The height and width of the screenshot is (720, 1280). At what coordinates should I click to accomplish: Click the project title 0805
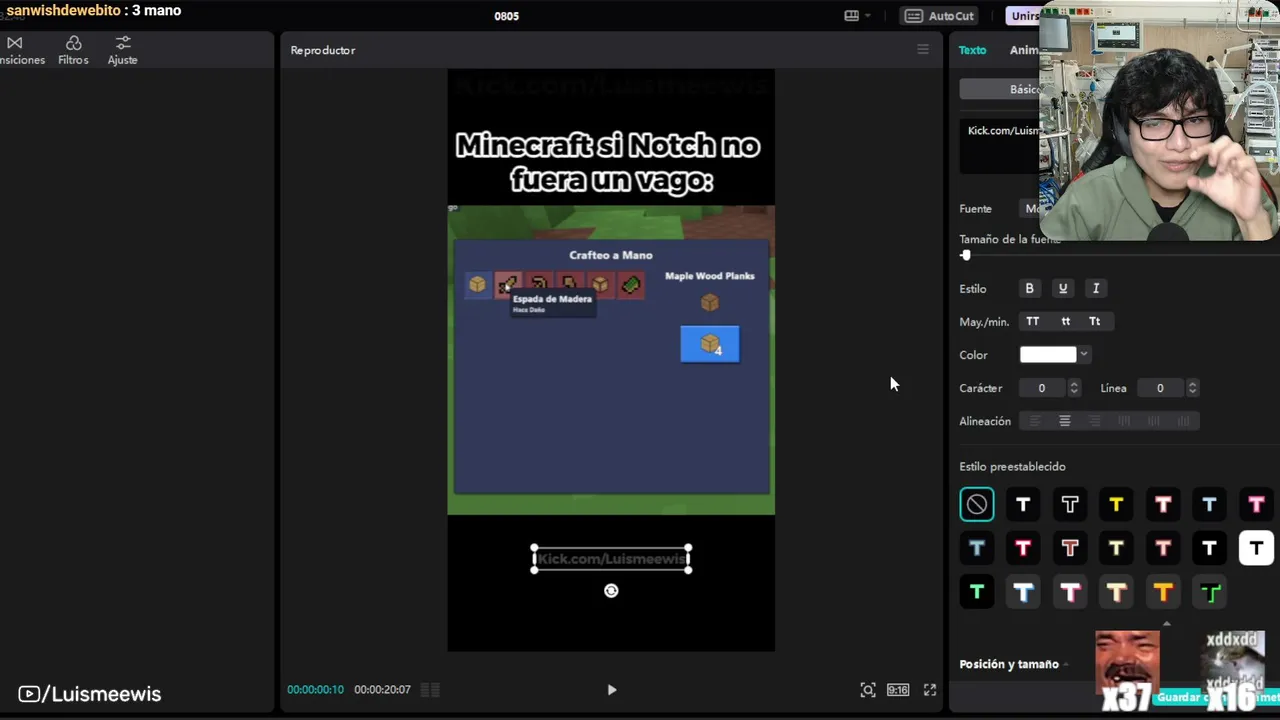click(507, 16)
